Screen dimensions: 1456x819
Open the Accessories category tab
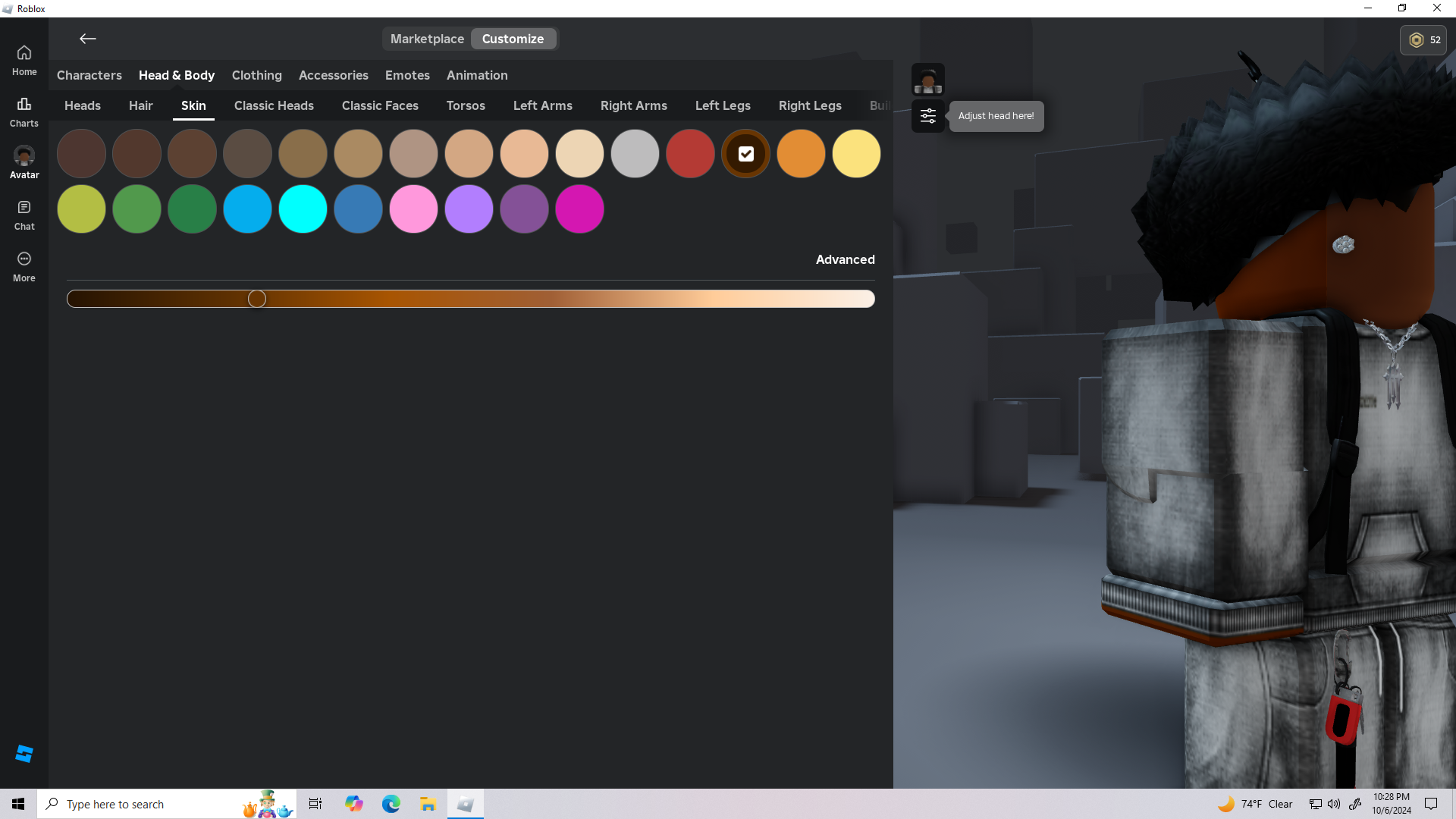click(x=333, y=75)
